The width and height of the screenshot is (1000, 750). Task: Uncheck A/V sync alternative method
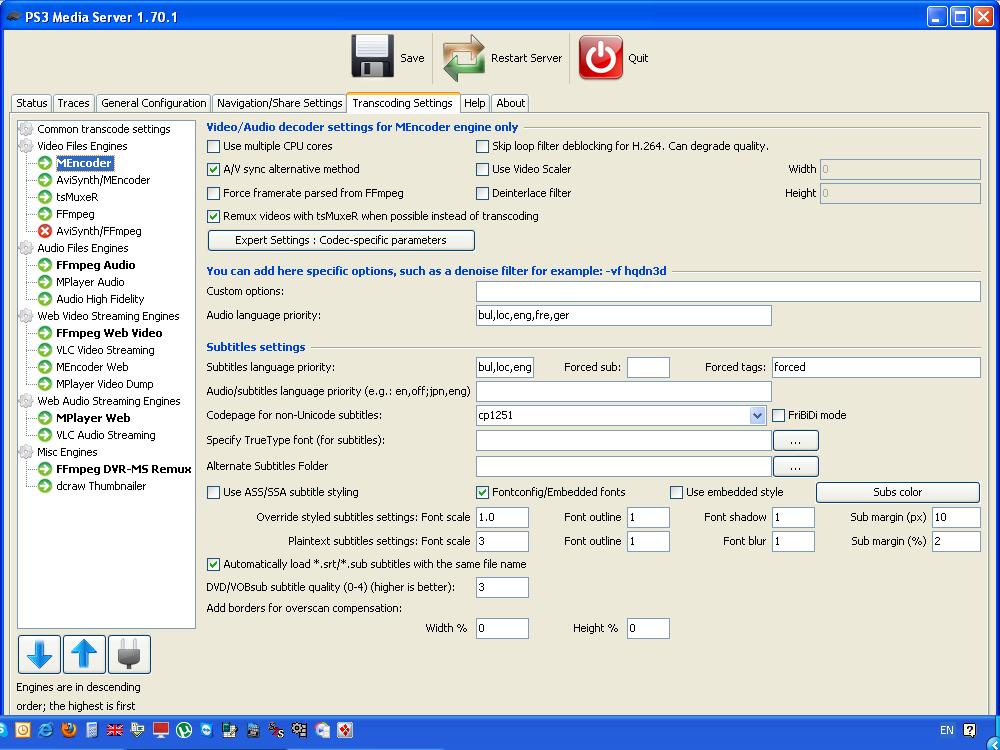click(x=214, y=170)
